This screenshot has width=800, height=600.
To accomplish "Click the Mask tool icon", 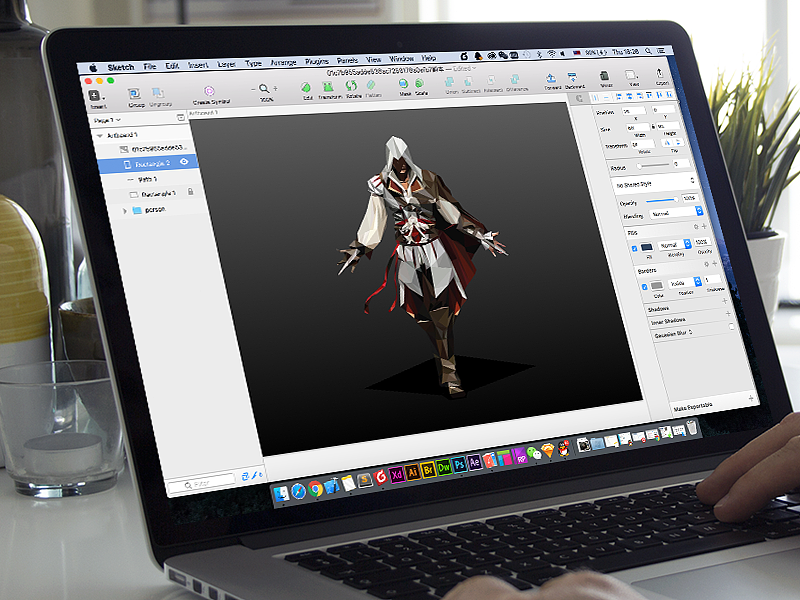I will tap(404, 84).
